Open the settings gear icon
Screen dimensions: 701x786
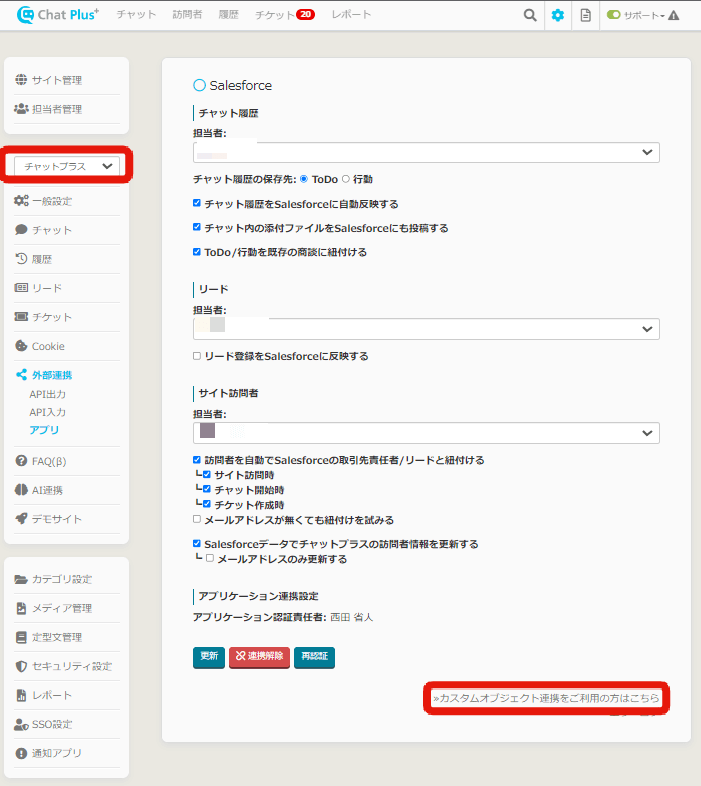[x=558, y=15]
